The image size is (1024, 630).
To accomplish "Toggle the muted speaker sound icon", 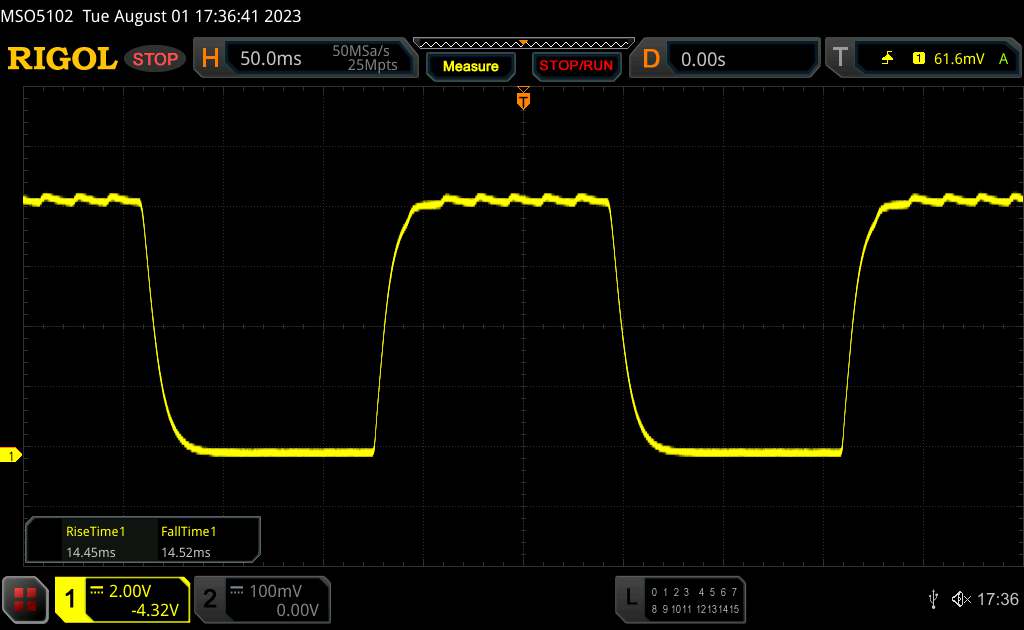I will (960, 599).
